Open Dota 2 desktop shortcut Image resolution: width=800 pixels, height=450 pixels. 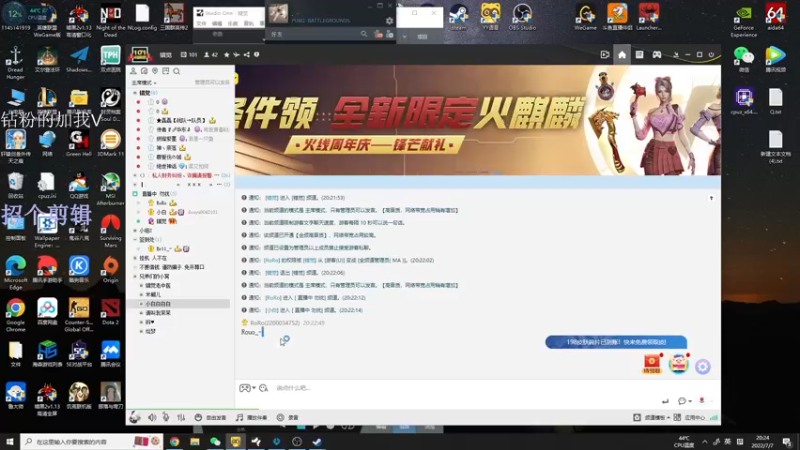[110, 312]
